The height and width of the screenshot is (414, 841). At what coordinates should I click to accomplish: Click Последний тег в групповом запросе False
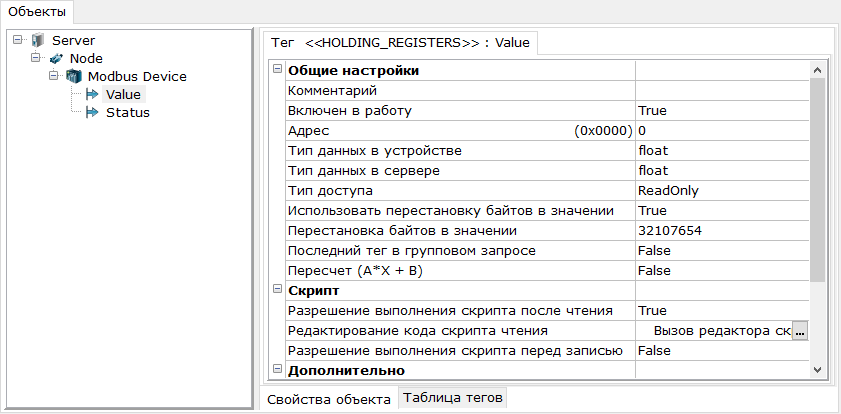tap(722, 250)
